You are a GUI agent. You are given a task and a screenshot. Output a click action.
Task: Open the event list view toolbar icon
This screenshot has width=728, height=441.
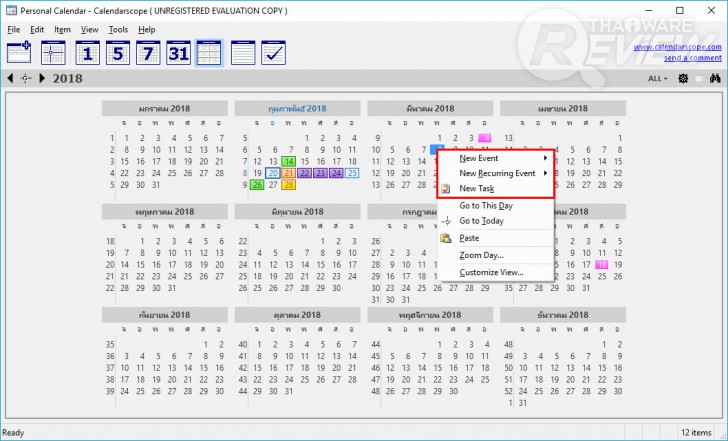pos(243,52)
